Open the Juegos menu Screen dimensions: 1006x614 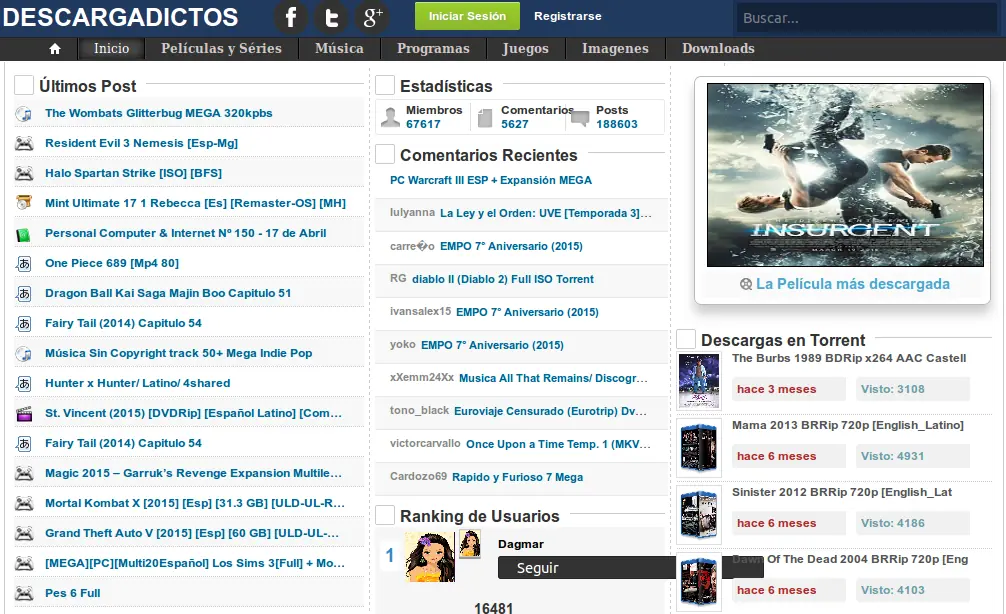(525, 49)
